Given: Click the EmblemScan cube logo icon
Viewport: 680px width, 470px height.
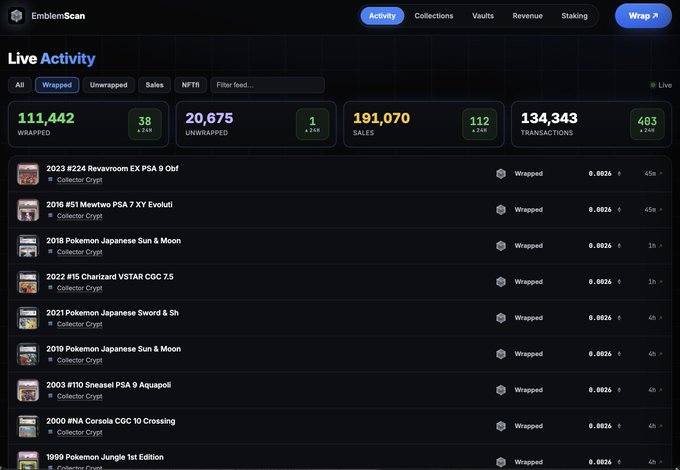Looking at the screenshot, I should (16, 16).
